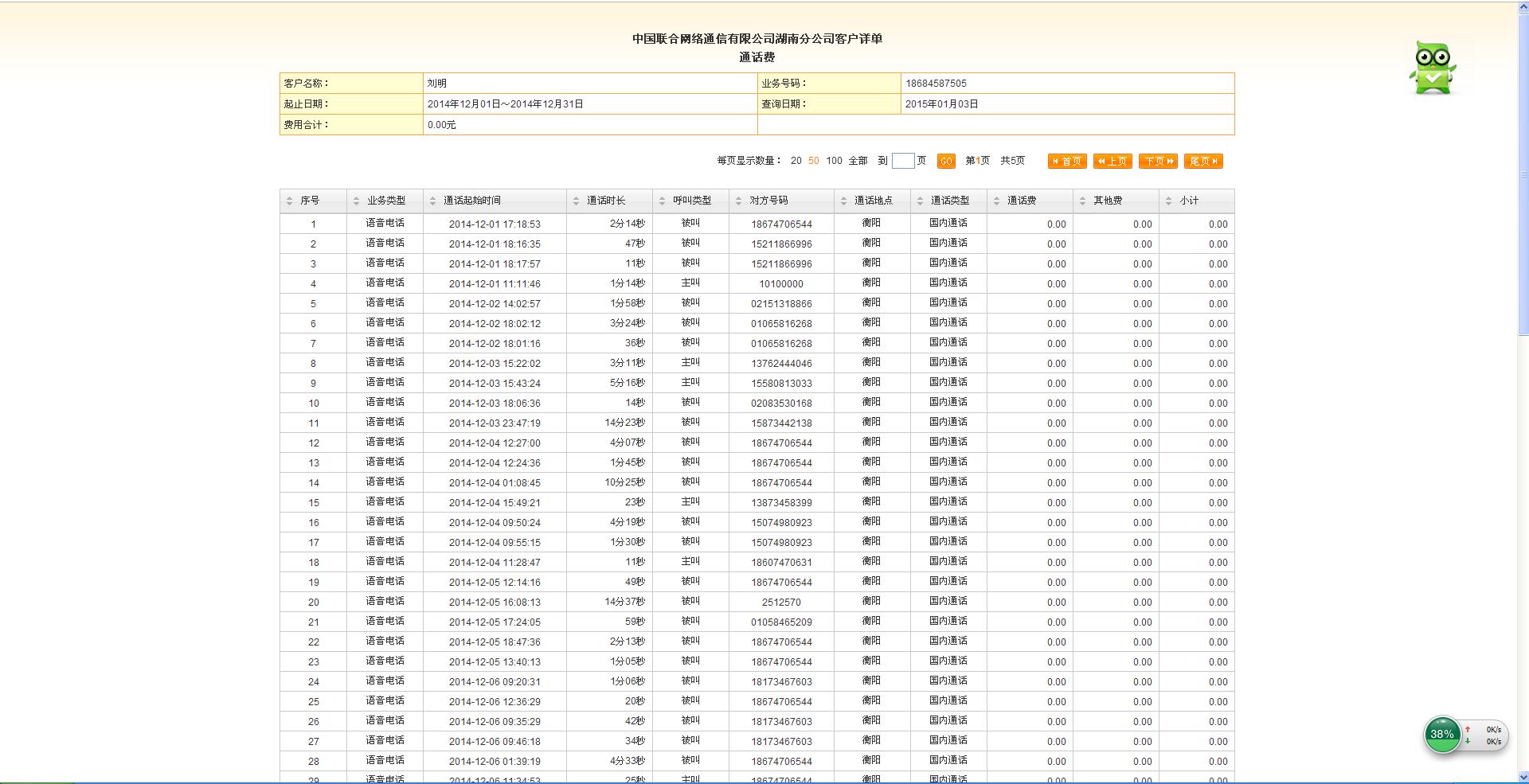Click sort arrows beside 对方号码 header

pos(738,201)
